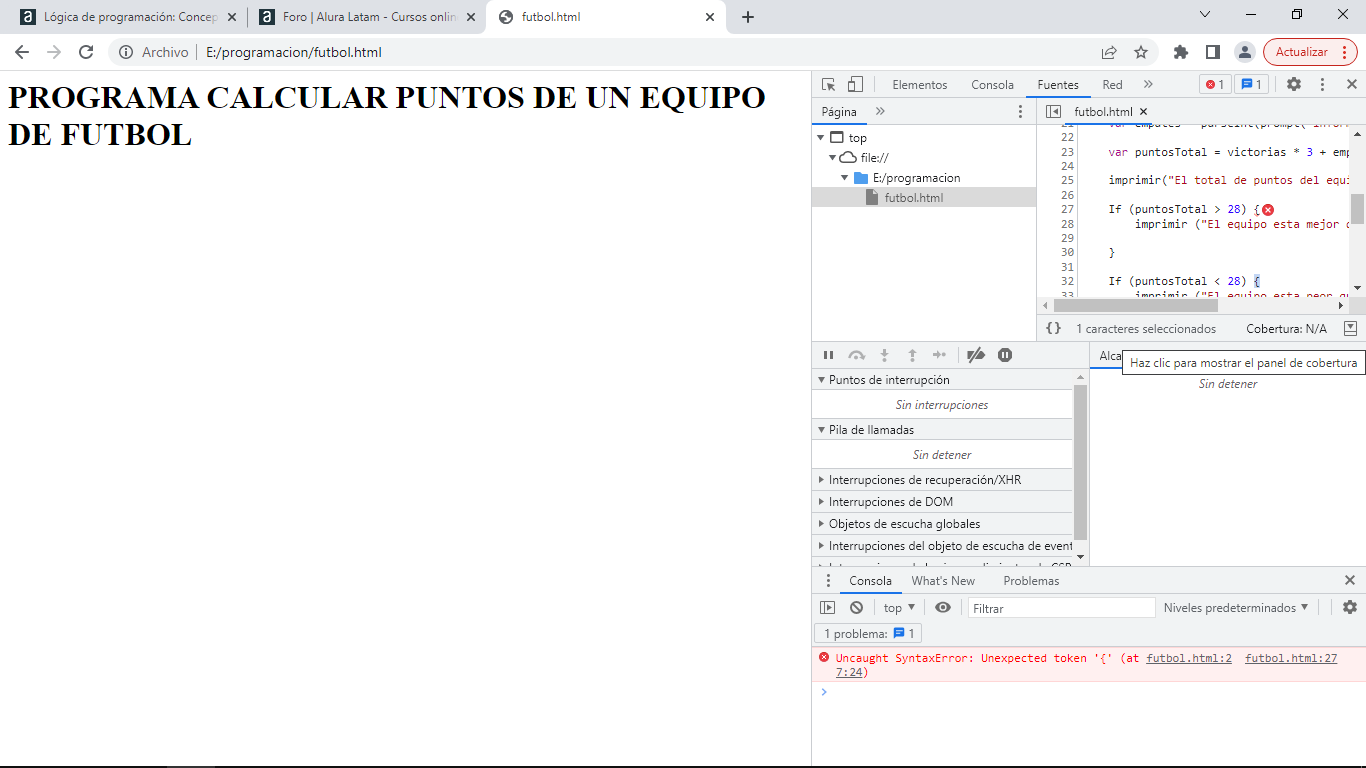The width and height of the screenshot is (1366, 768).
Task: Reload the page in Chrome
Action: point(86,52)
